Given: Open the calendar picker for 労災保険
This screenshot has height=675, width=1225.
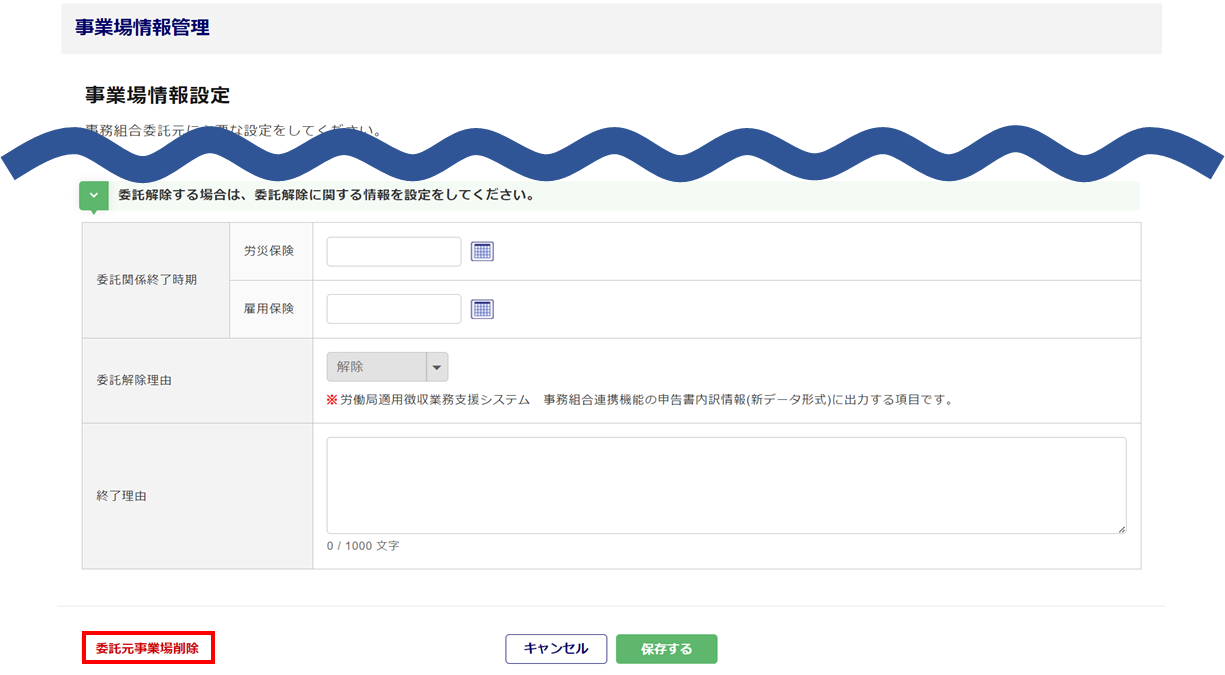Looking at the screenshot, I should click(483, 252).
